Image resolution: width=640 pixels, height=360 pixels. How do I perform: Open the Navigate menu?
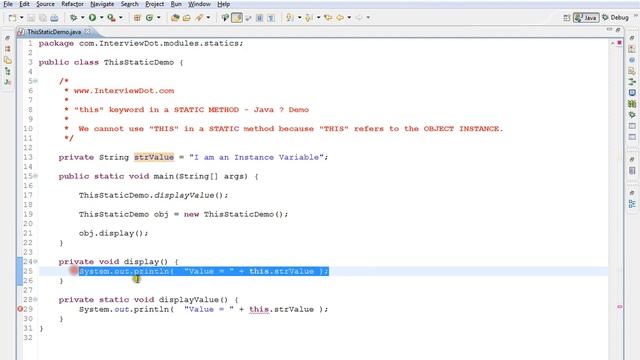[102, 4]
